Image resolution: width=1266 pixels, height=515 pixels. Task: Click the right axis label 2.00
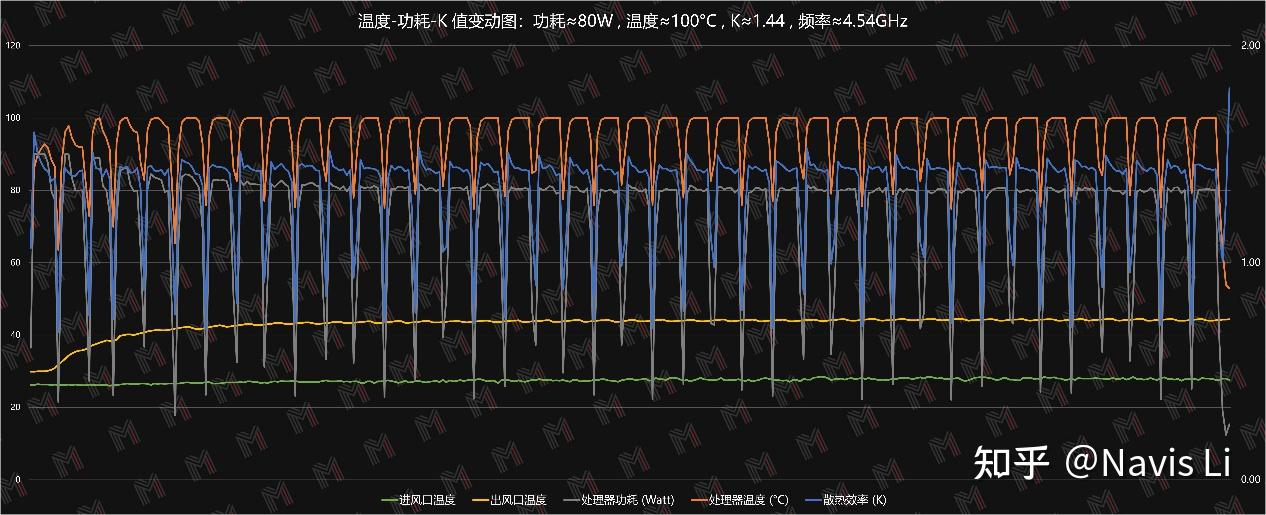[x=1249, y=46]
